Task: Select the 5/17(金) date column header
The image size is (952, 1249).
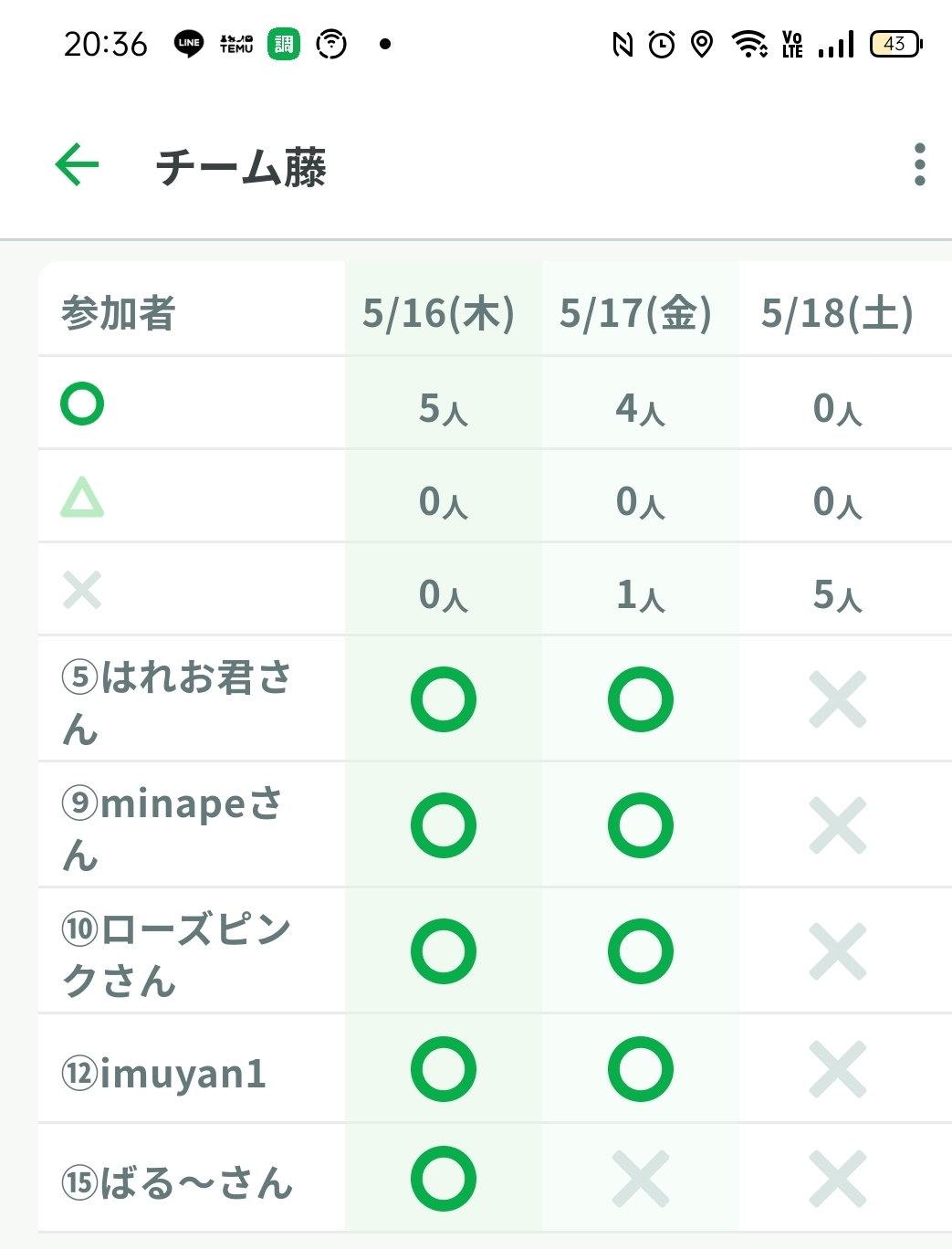Action: click(636, 313)
